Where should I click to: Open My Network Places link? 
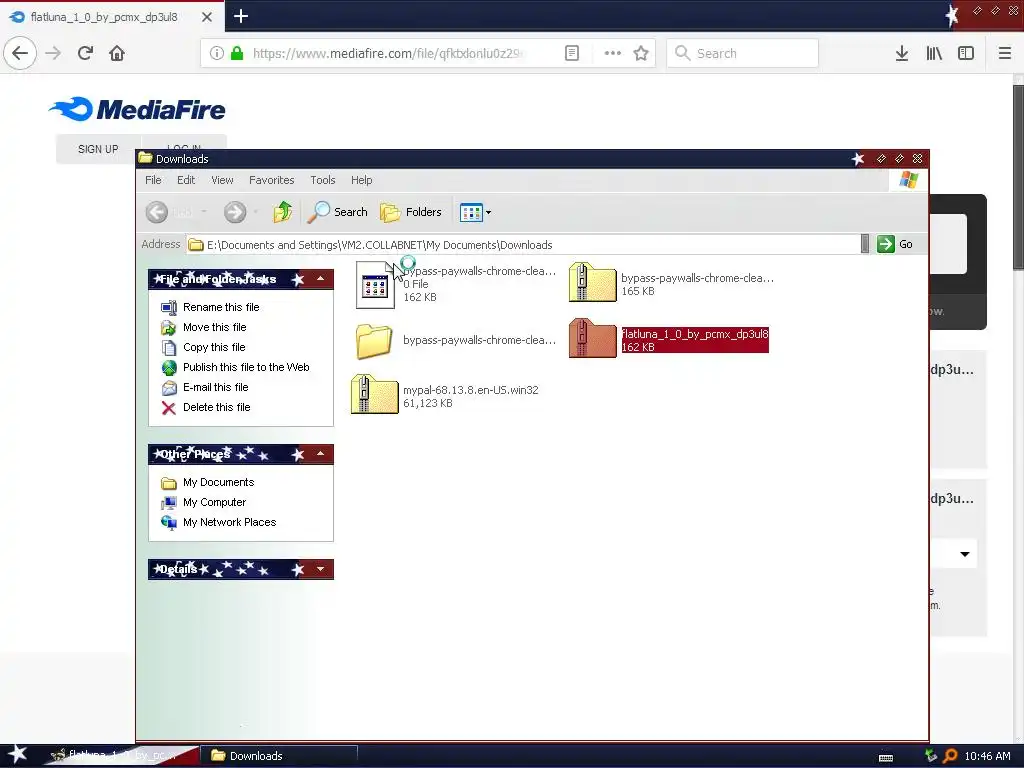(229, 522)
